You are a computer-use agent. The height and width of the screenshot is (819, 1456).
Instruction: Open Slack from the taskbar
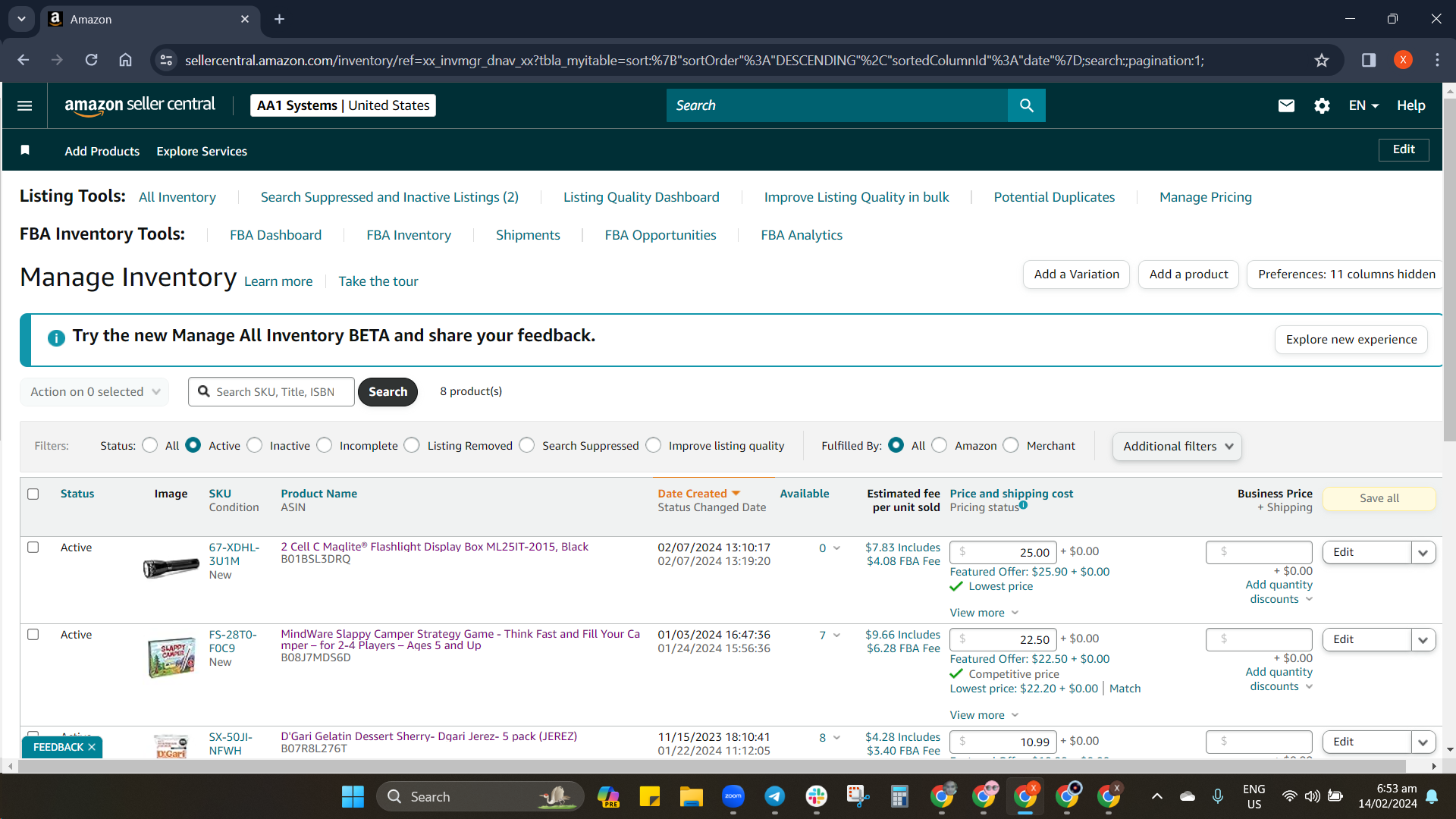pyautogui.click(x=816, y=797)
